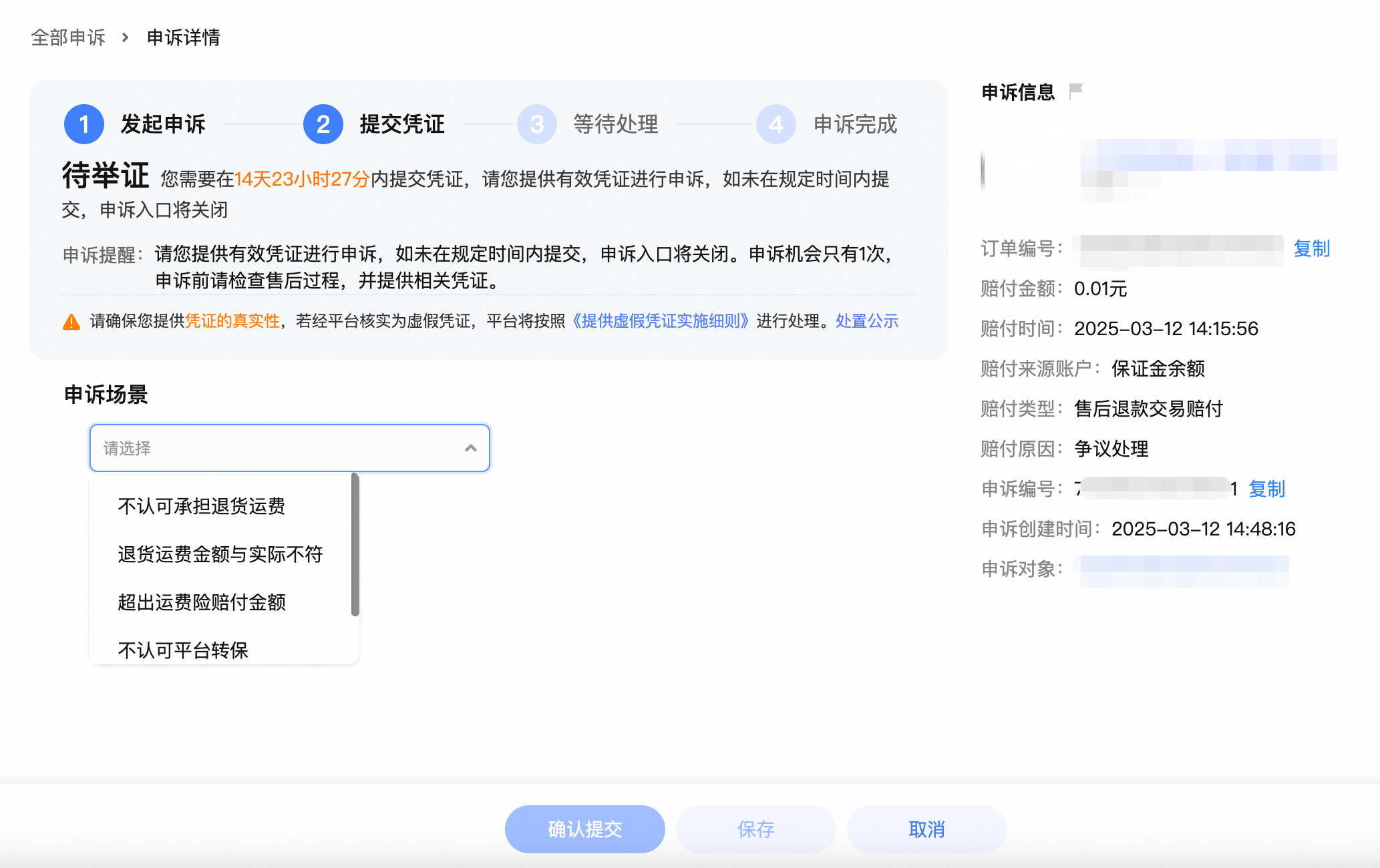The image size is (1380, 868).
Task: Open the 申诉场景 selection dropdown
Action: 289,448
